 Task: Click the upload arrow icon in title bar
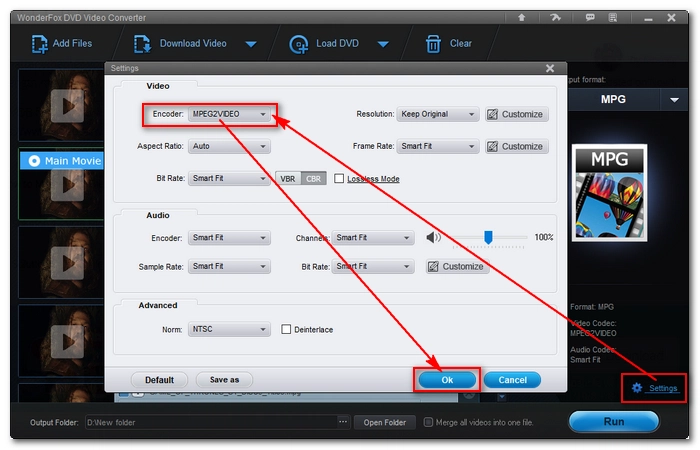(521, 17)
